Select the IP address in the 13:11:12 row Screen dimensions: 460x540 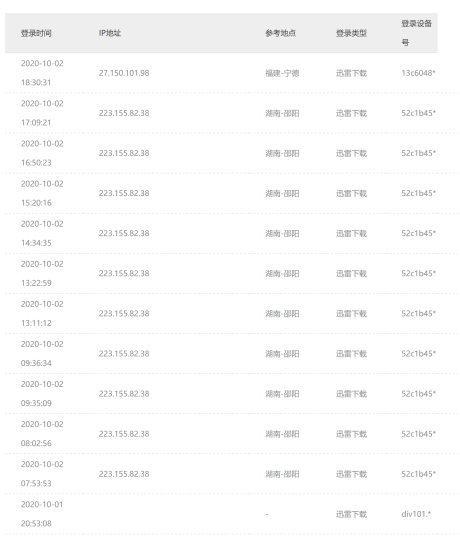pyautogui.click(x=124, y=313)
